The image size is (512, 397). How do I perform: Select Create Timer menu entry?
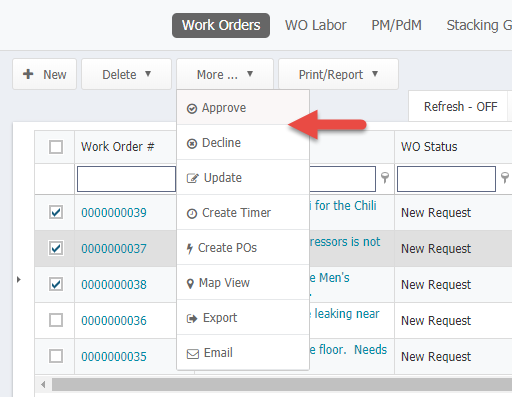pyautogui.click(x=243, y=213)
